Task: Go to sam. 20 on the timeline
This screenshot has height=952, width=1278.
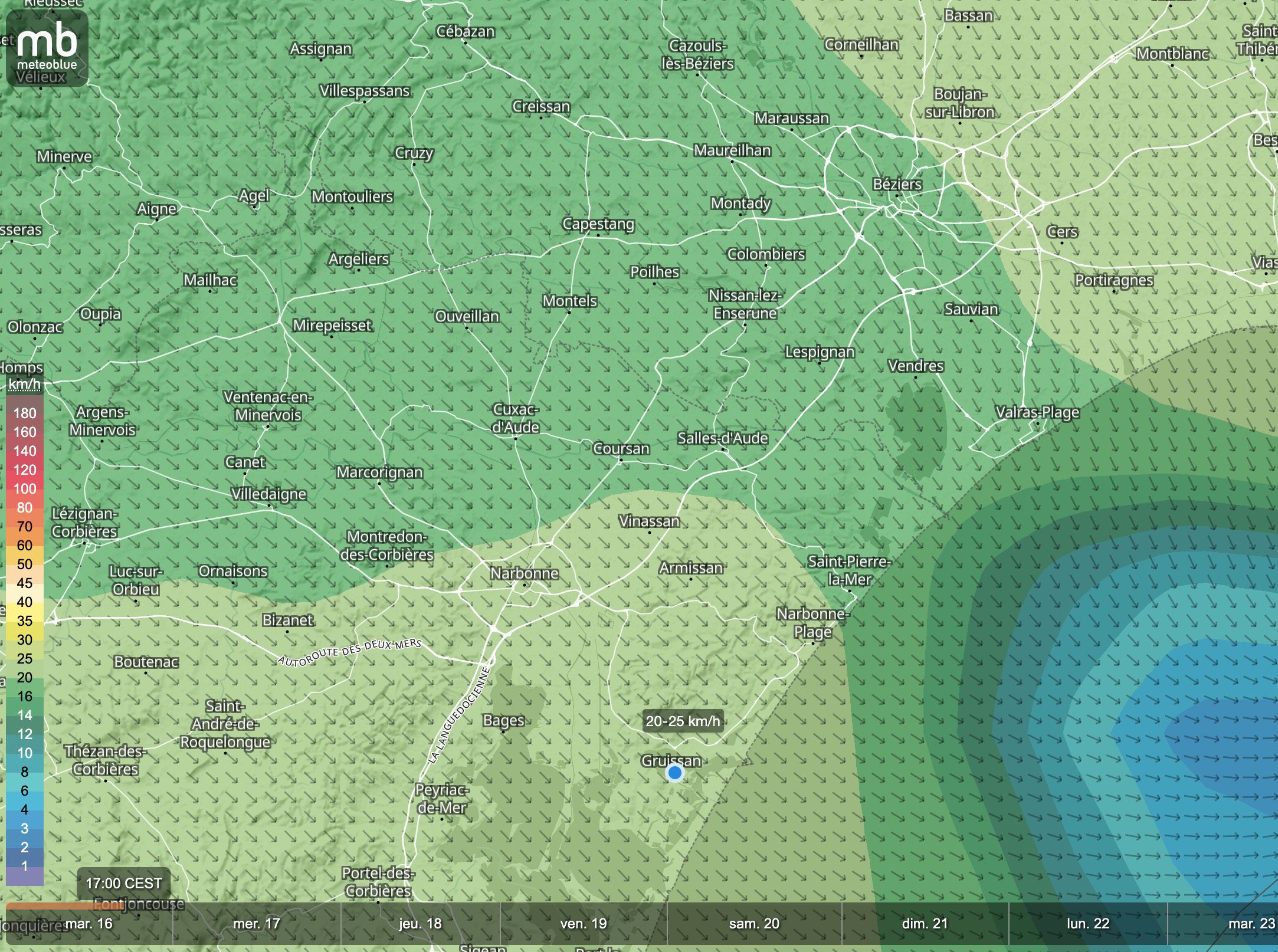Action: click(x=754, y=924)
